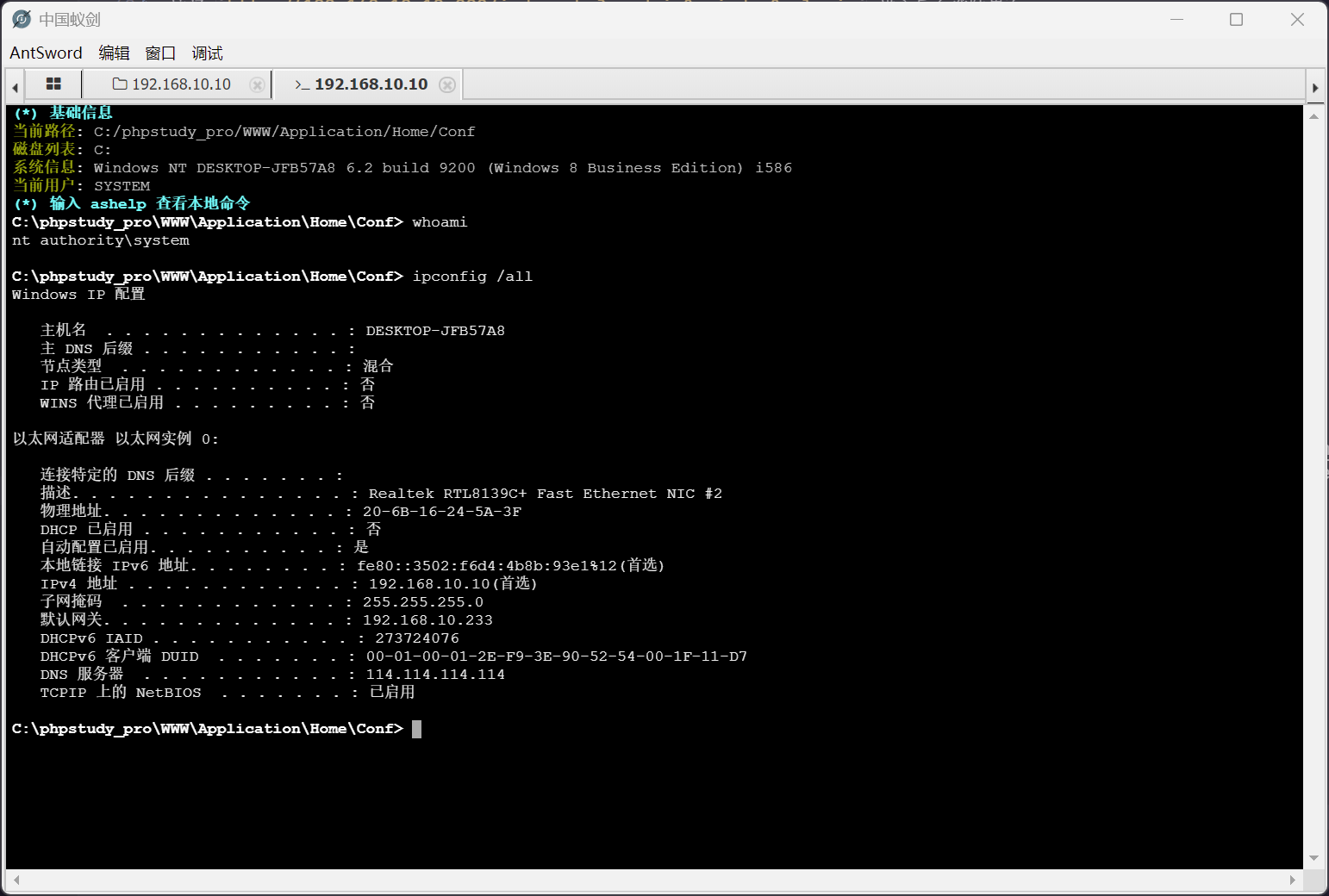Click the AntSword logo in title bar
This screenshot has width=1329, height=896.
(22, 19)
